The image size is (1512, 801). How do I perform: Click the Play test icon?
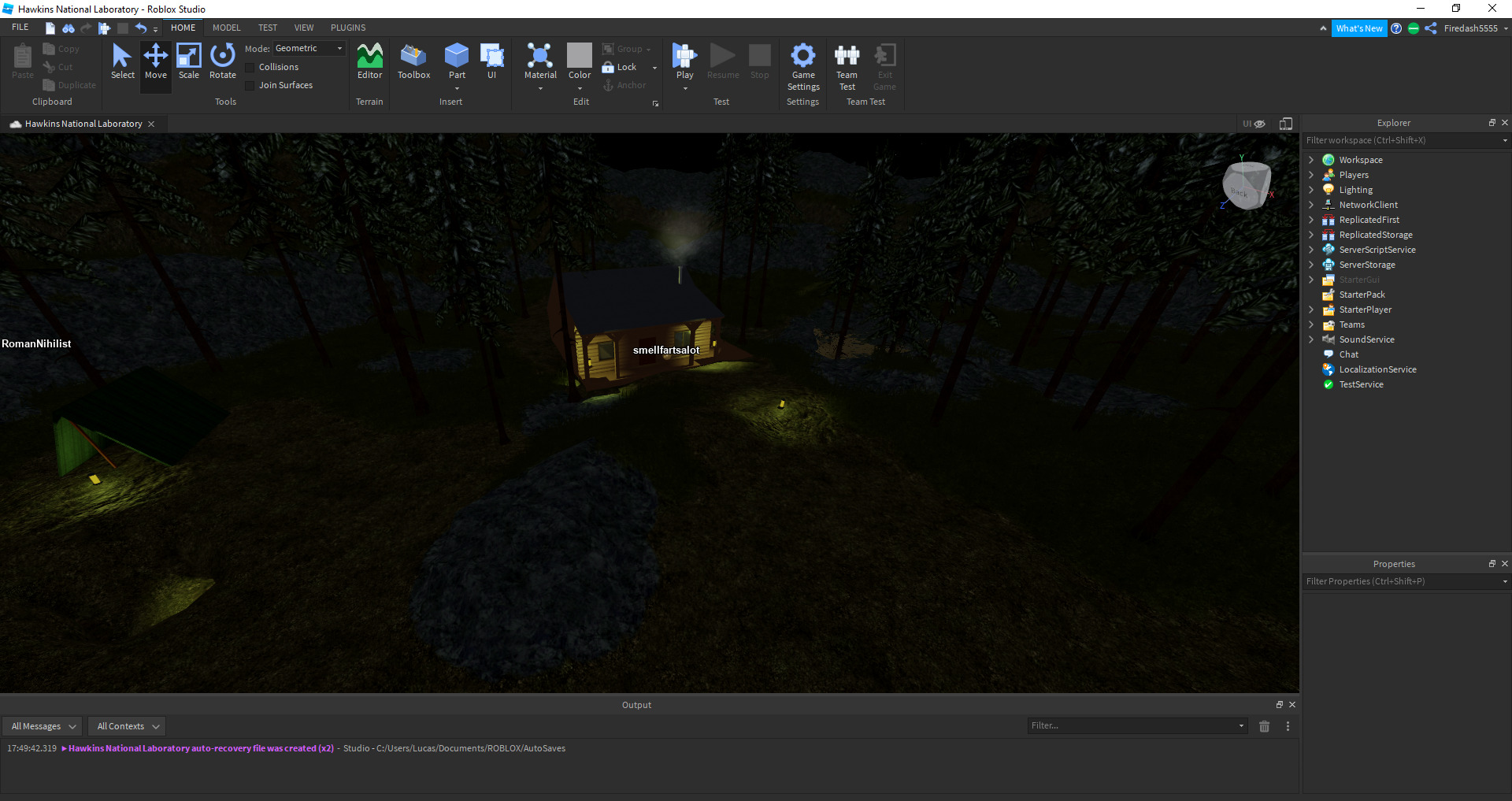pos(684,57)
